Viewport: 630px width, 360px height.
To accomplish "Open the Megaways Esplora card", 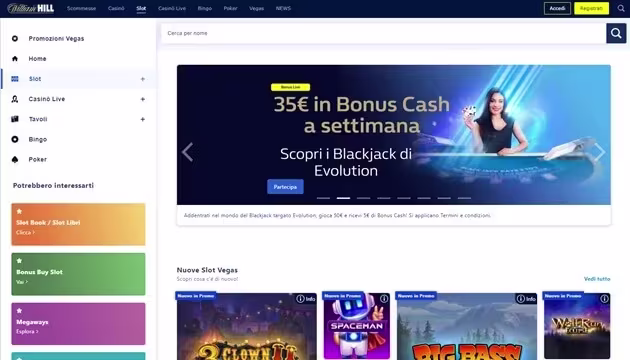I will [78, 324].
